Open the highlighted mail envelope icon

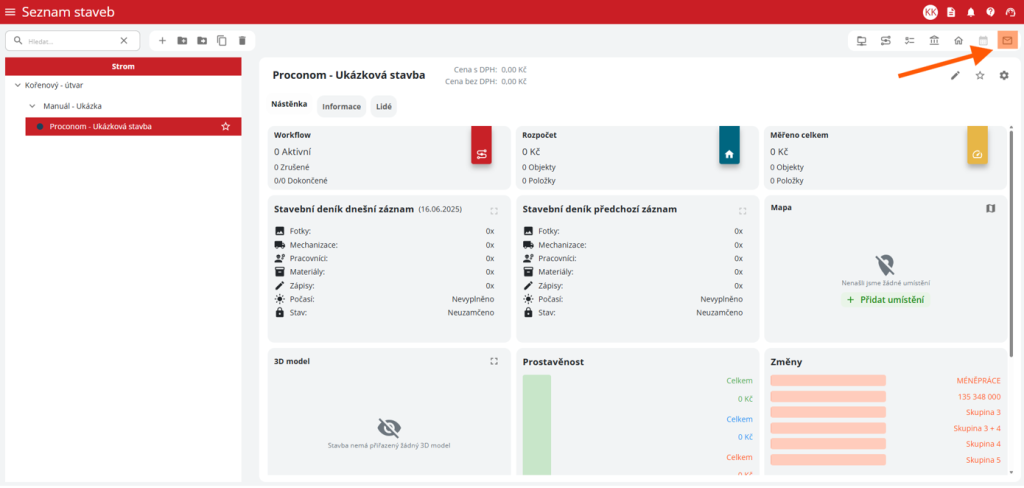coord(1007,40)
